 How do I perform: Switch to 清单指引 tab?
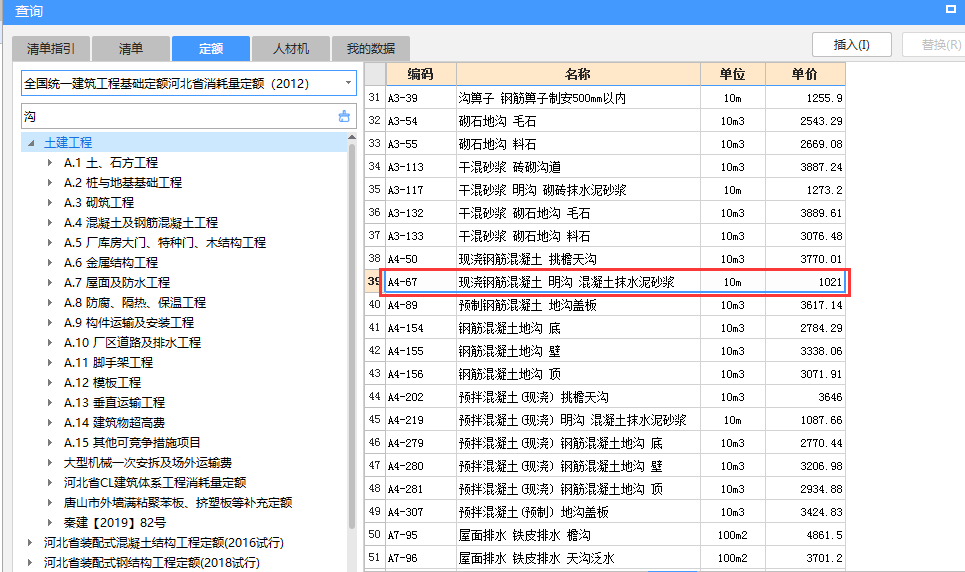(51, 49)
